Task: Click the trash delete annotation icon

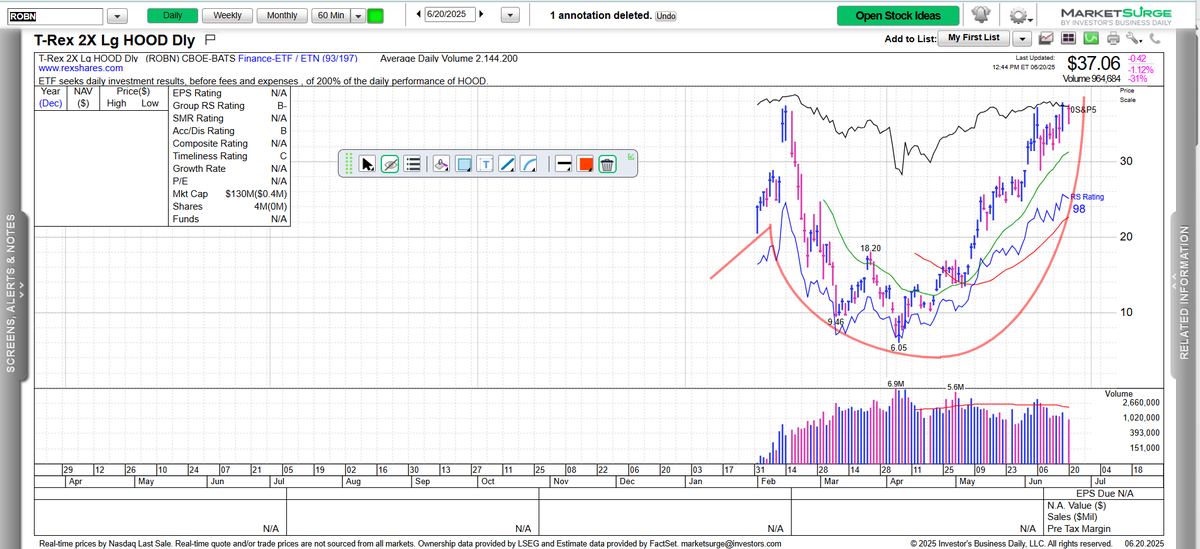Action: tap(607, 164)
